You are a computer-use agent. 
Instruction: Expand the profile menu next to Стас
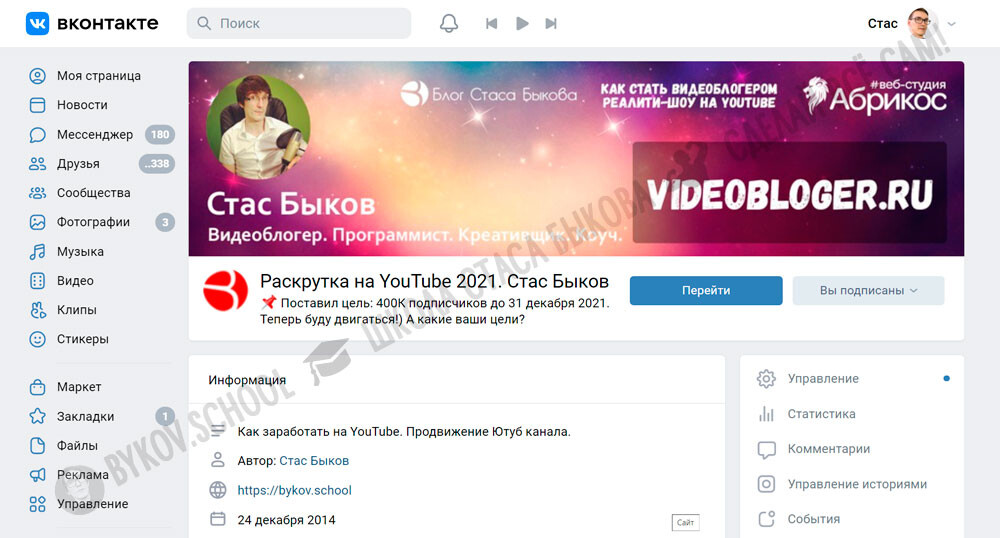[x=951, y=24]
